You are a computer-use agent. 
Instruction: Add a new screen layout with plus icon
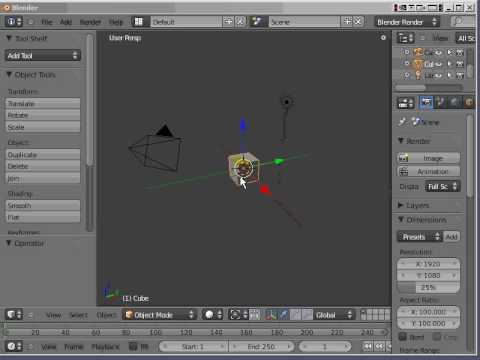pyautogui.click(x=228, y=22)
